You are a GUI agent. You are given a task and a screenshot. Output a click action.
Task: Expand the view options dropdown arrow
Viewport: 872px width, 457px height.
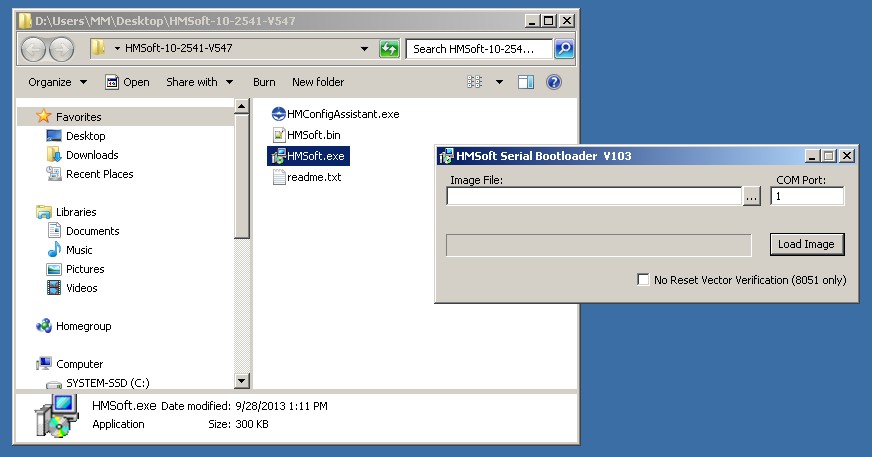pyautogui.click(x=499, y=82)
